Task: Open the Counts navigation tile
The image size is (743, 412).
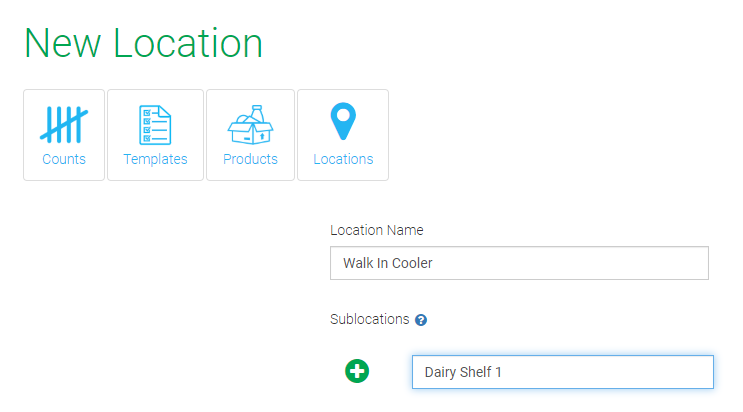Action: [64, 135]
